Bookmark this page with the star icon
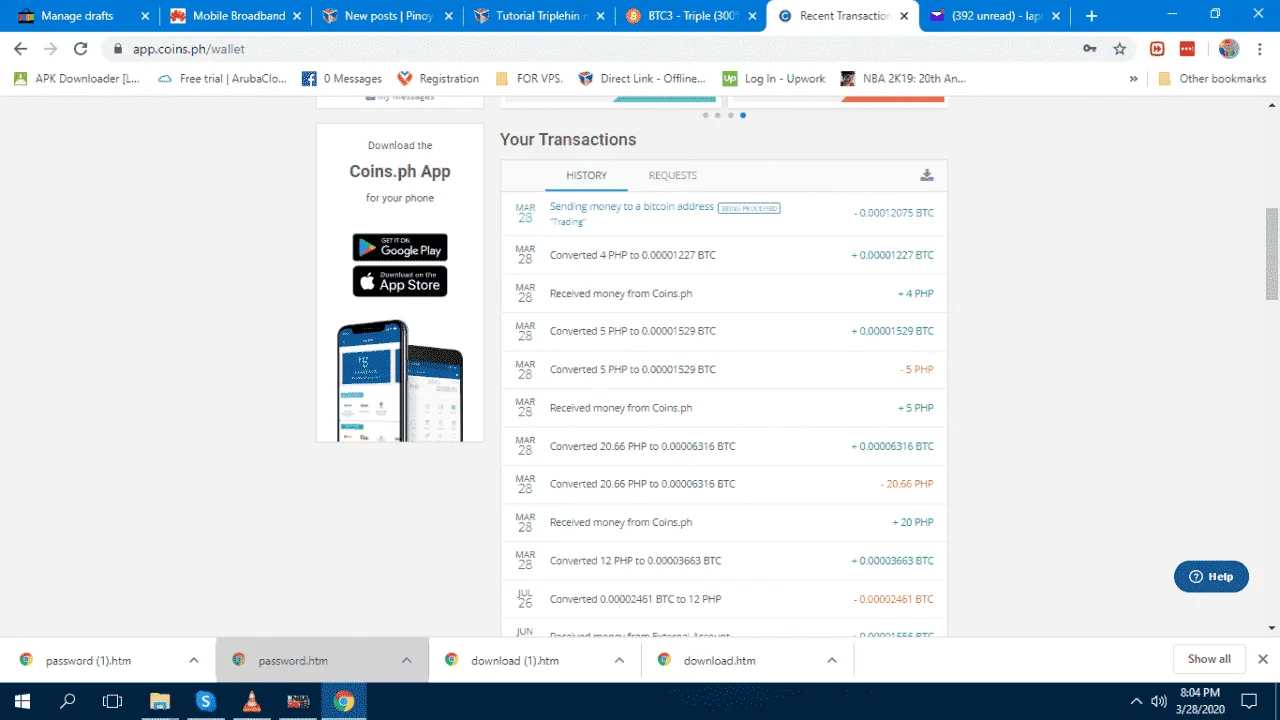Viewport: 1280px width, 720px height. (x=1120, y=49)
